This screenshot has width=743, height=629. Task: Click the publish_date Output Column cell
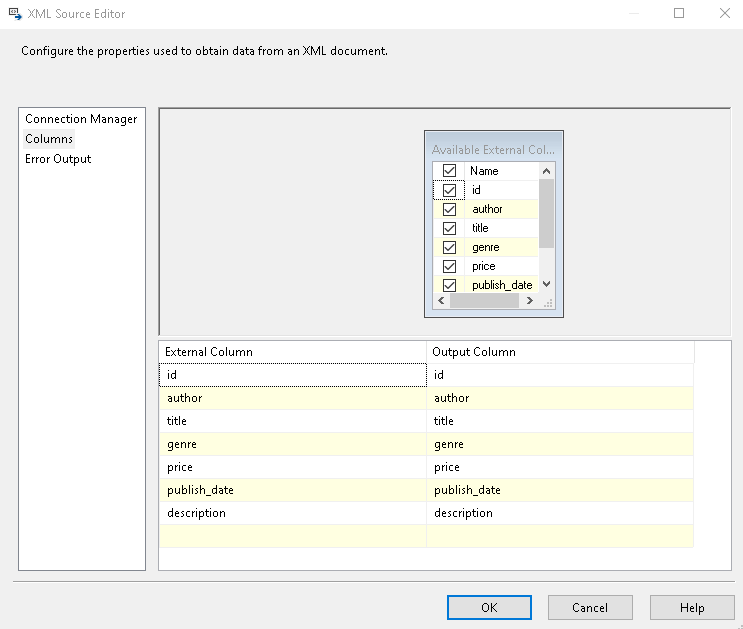pyautogui.click(x=559, y=490)
